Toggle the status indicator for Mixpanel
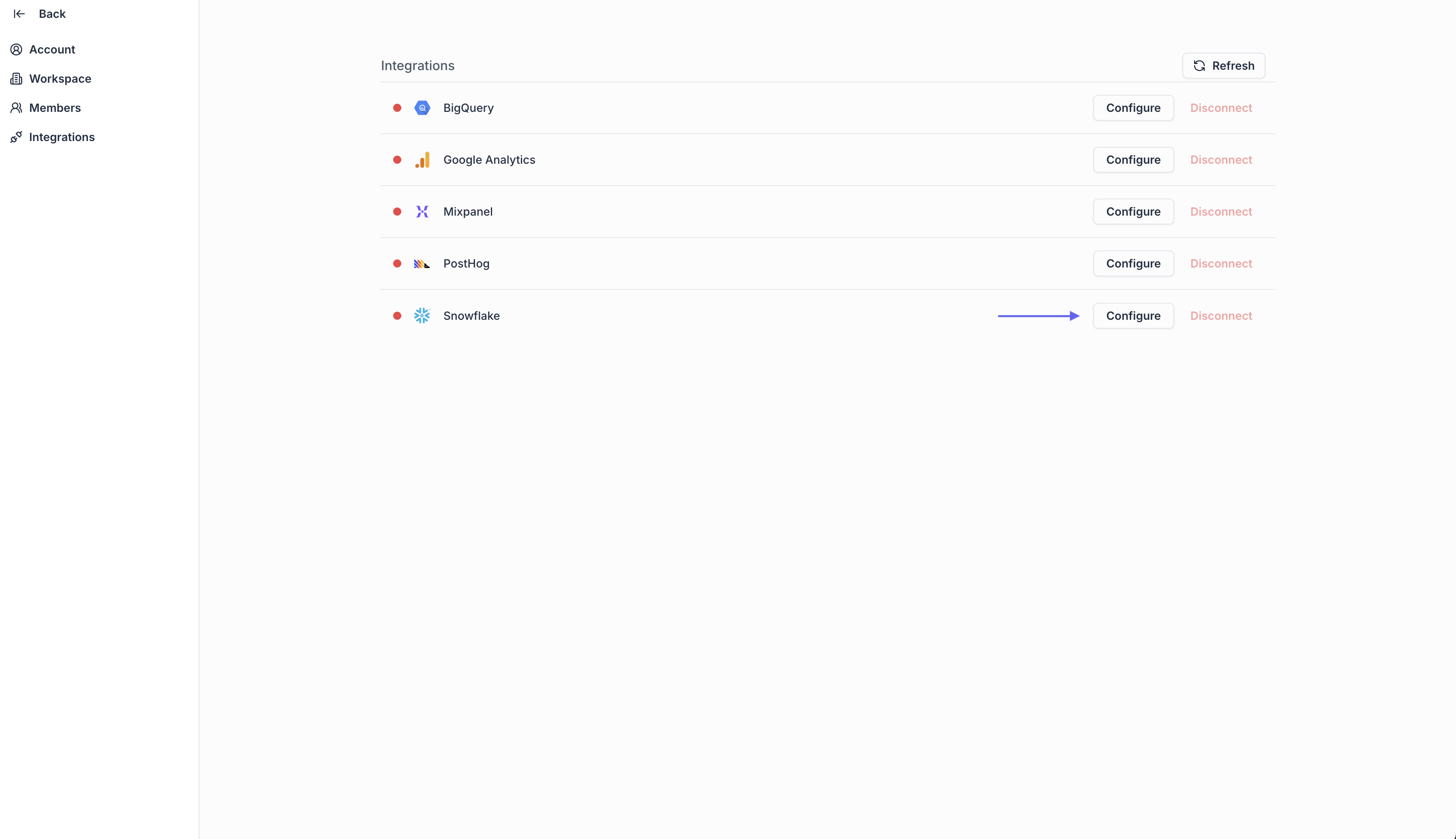 (397, 212)
